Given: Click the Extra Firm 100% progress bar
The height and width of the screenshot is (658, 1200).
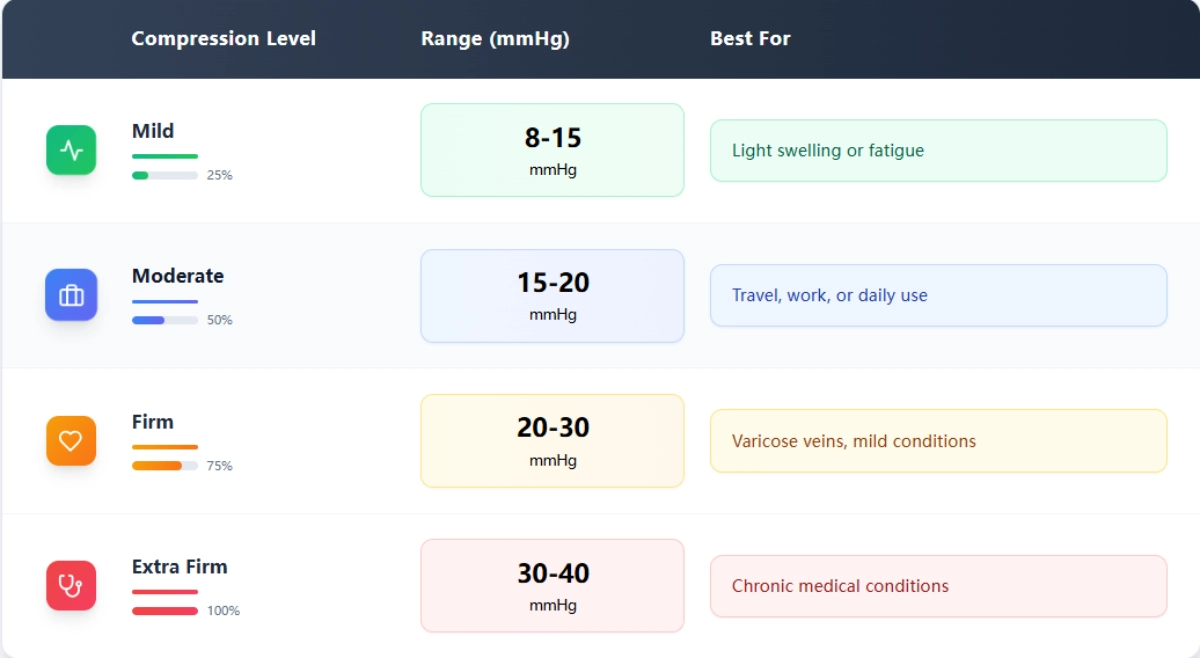Looking at the screenshot, I should tap(165, 611).
